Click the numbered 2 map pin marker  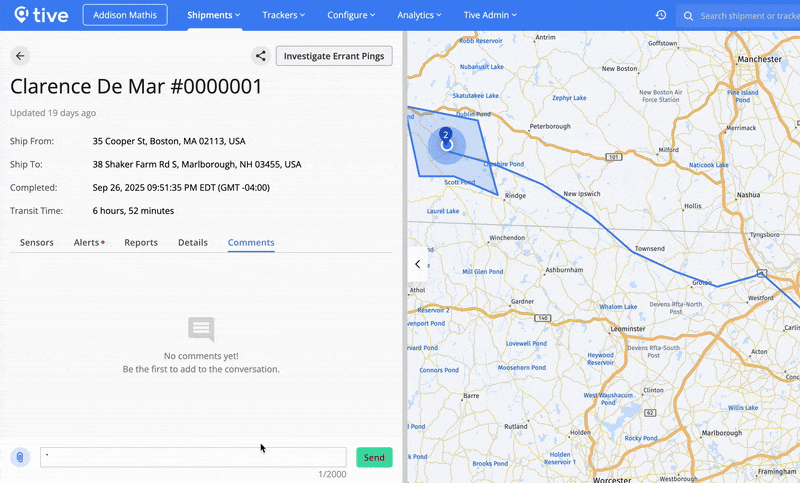445,135
